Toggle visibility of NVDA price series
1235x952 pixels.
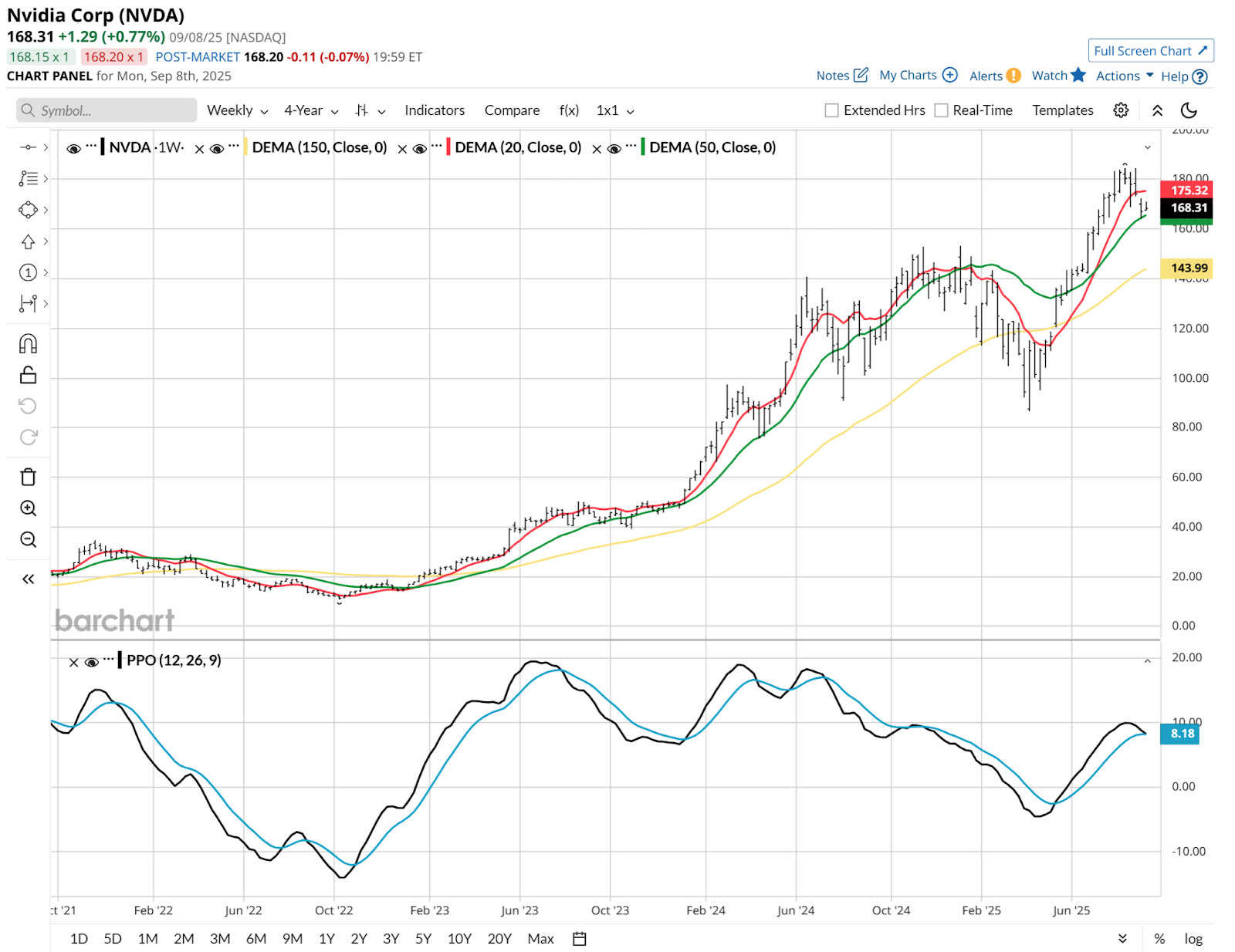pyautogui.click(x=73, y=148)
